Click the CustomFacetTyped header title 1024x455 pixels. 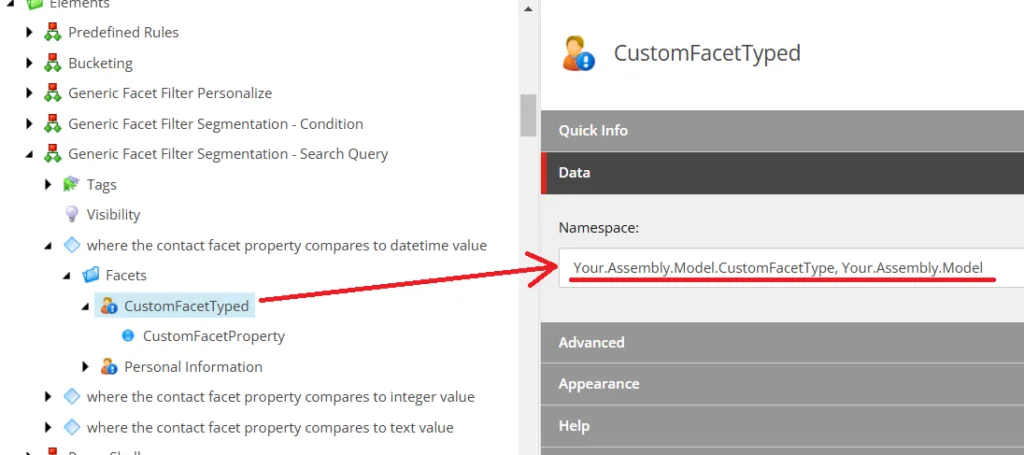pyautogui.click(x=707, y=53)
